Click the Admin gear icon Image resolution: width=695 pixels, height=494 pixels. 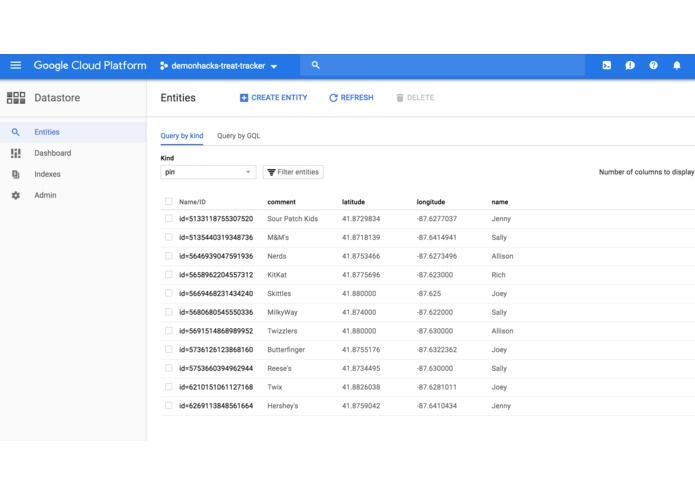click(x=16, y=195)
